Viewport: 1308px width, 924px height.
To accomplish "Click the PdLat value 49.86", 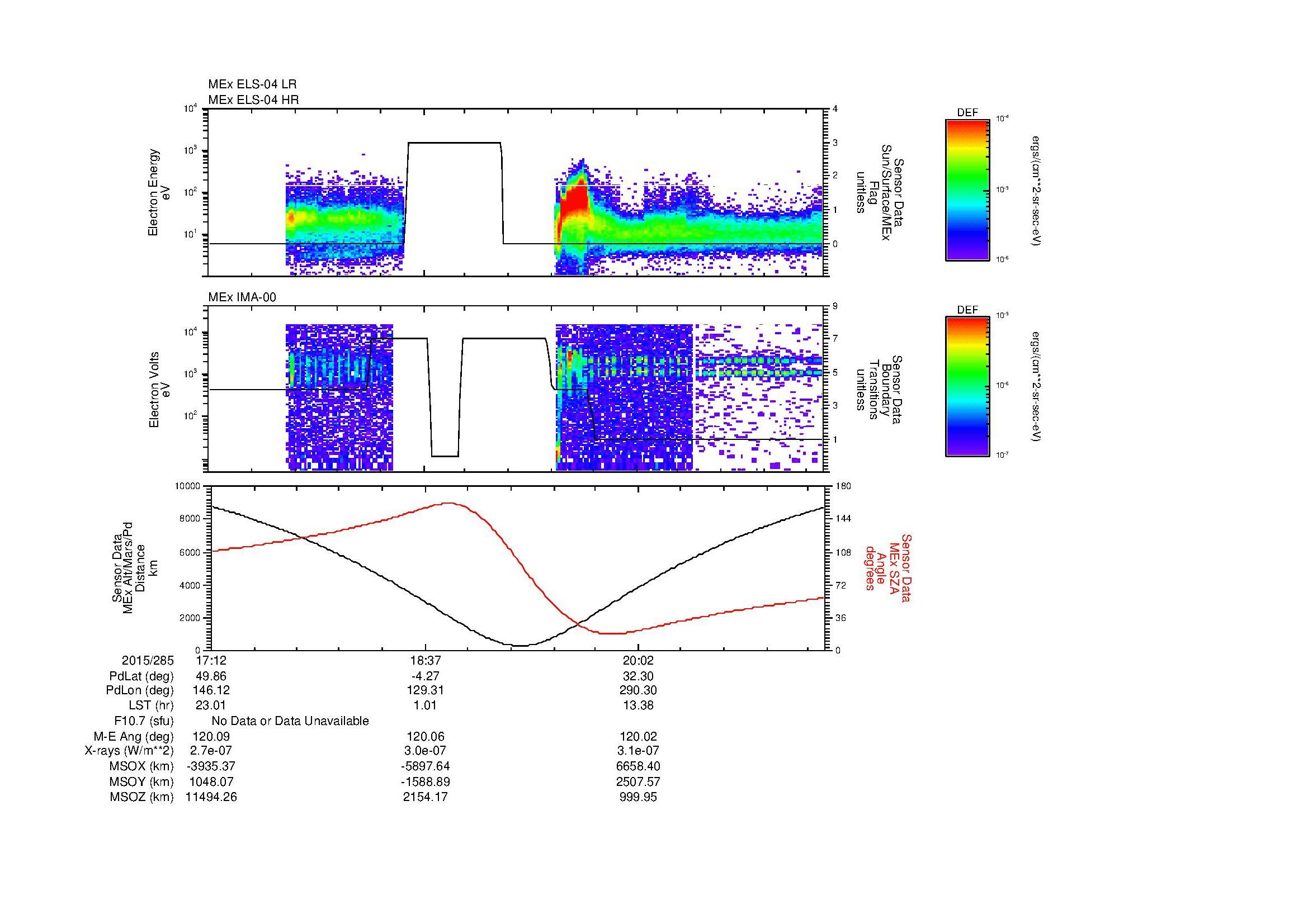I will [x=211, y=676].
